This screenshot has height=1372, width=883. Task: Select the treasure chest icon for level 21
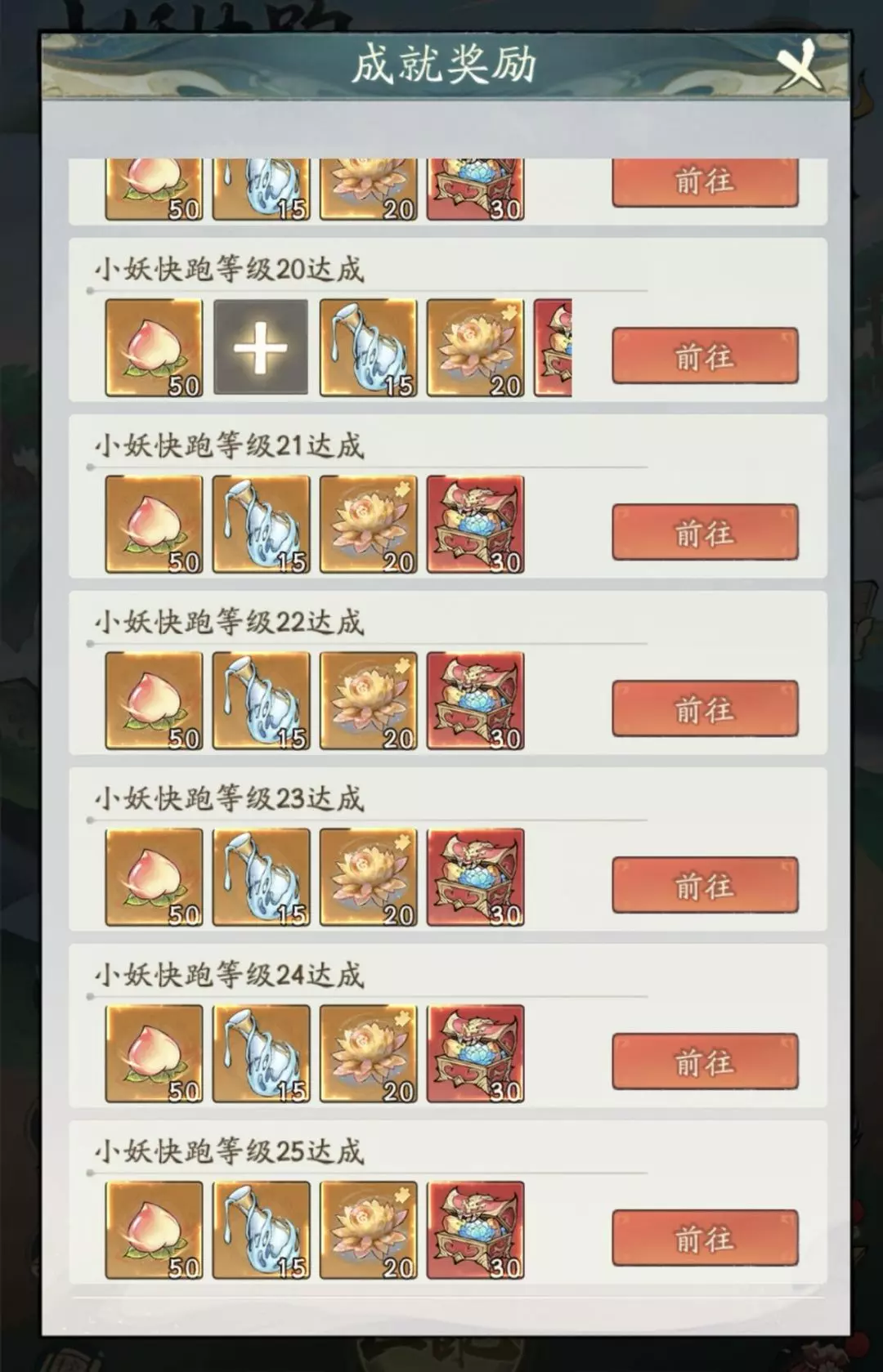click(475, 524)
